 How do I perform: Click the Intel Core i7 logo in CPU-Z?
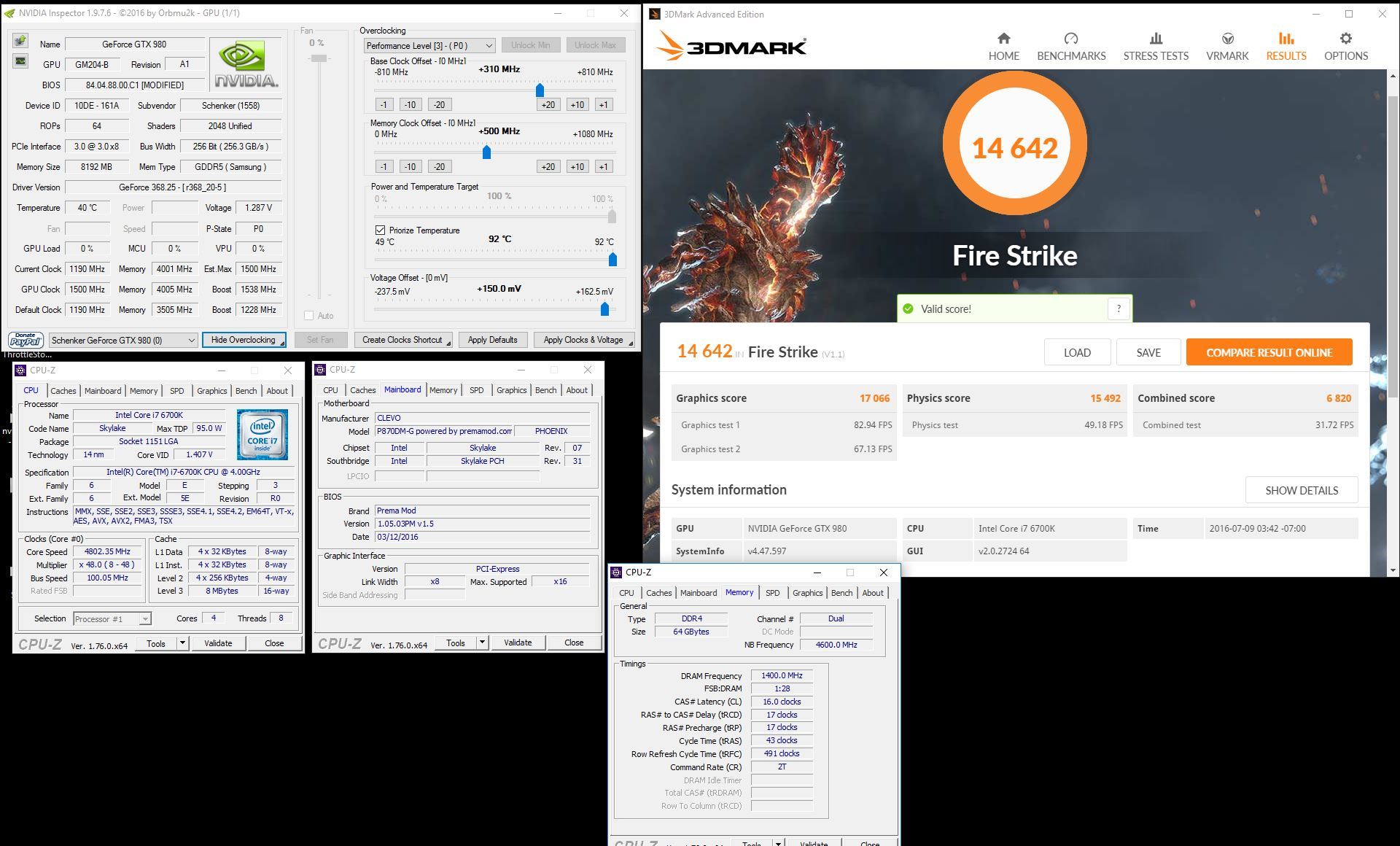pyautogui.click(x=262, y=434)
